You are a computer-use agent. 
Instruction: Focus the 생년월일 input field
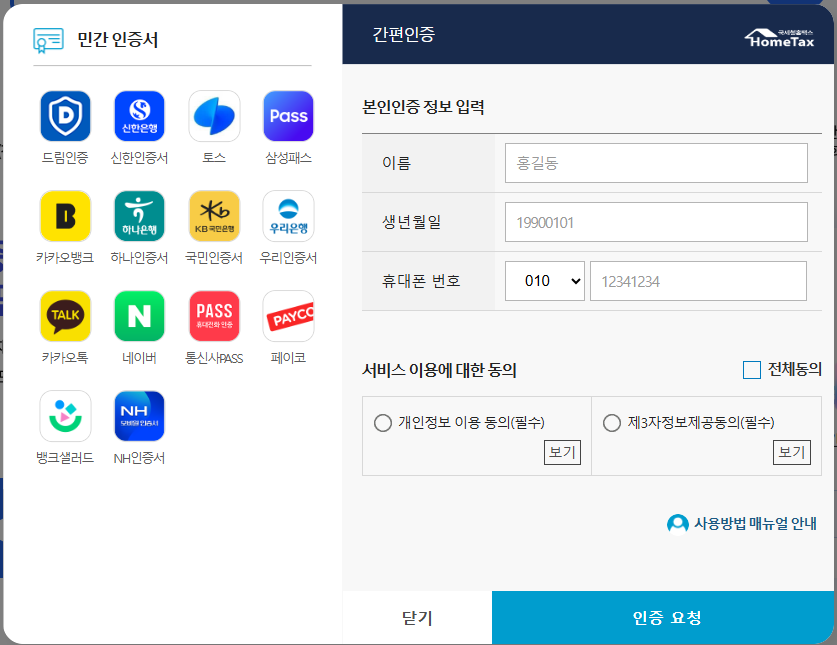tap(656, 222)
